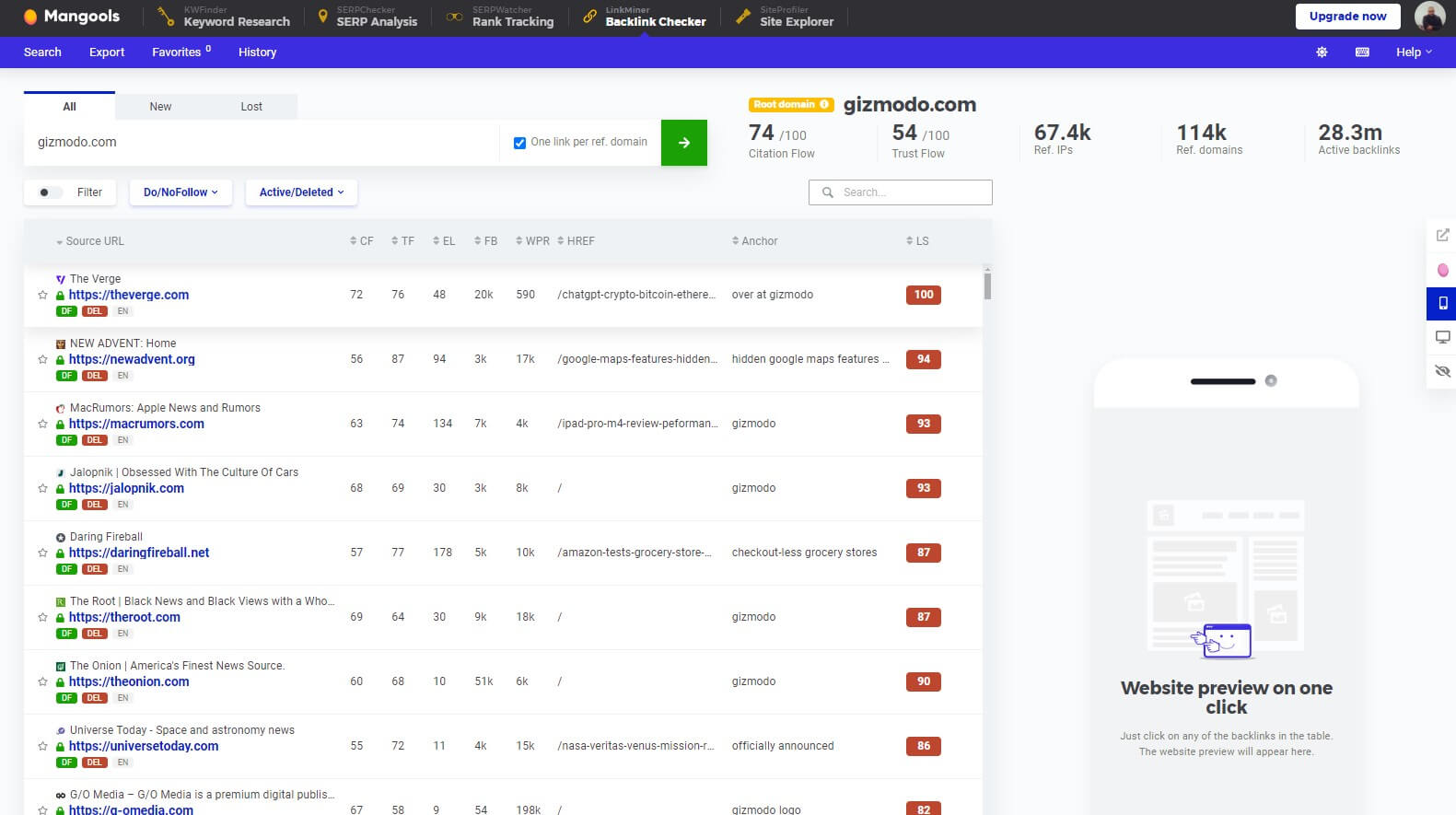The height and width of the screenshot is (815, 1456).
Task: Favorite the universetoday.com row star
Action: click(x=42, y=747)
